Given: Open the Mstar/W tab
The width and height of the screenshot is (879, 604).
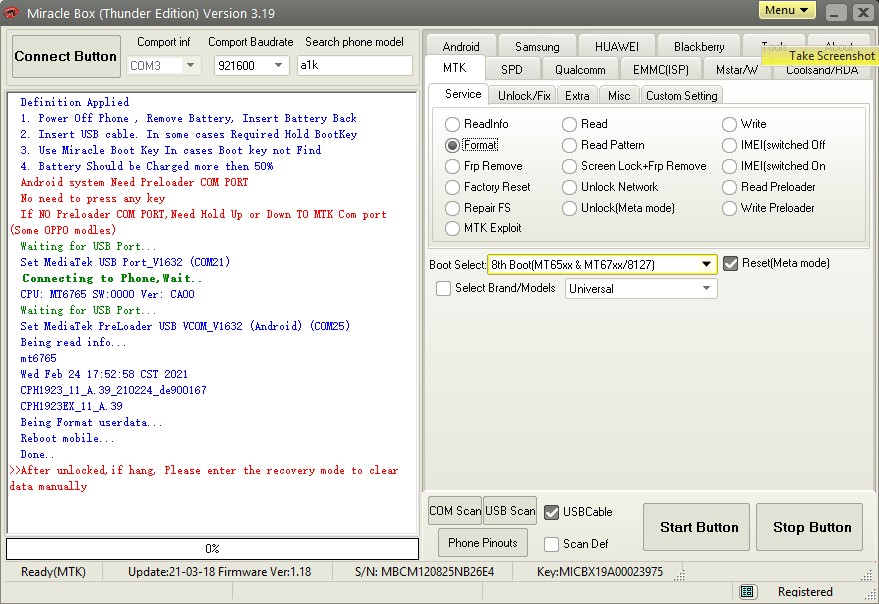Looking at the screenshot, I should point(737,70).
